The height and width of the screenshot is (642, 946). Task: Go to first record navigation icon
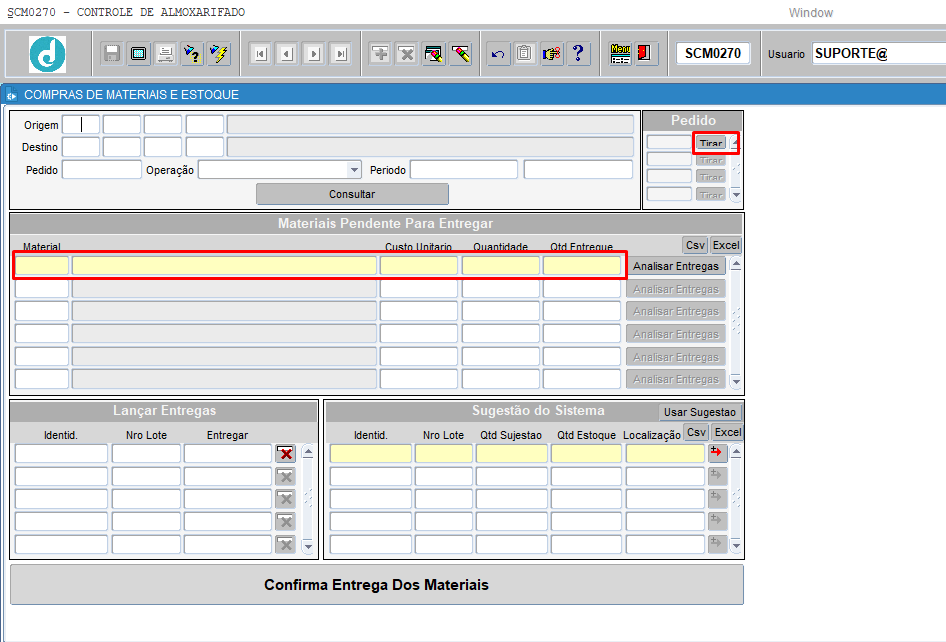(x=260, y=54)
